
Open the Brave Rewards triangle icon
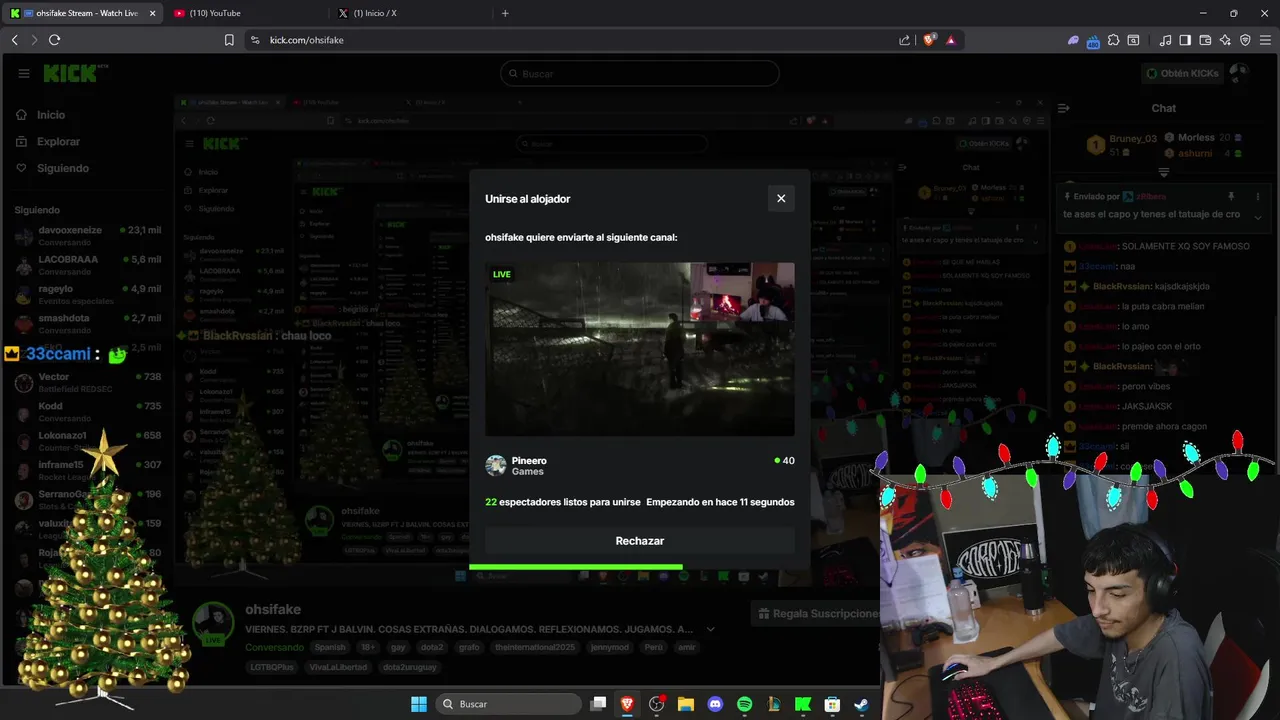950,40
